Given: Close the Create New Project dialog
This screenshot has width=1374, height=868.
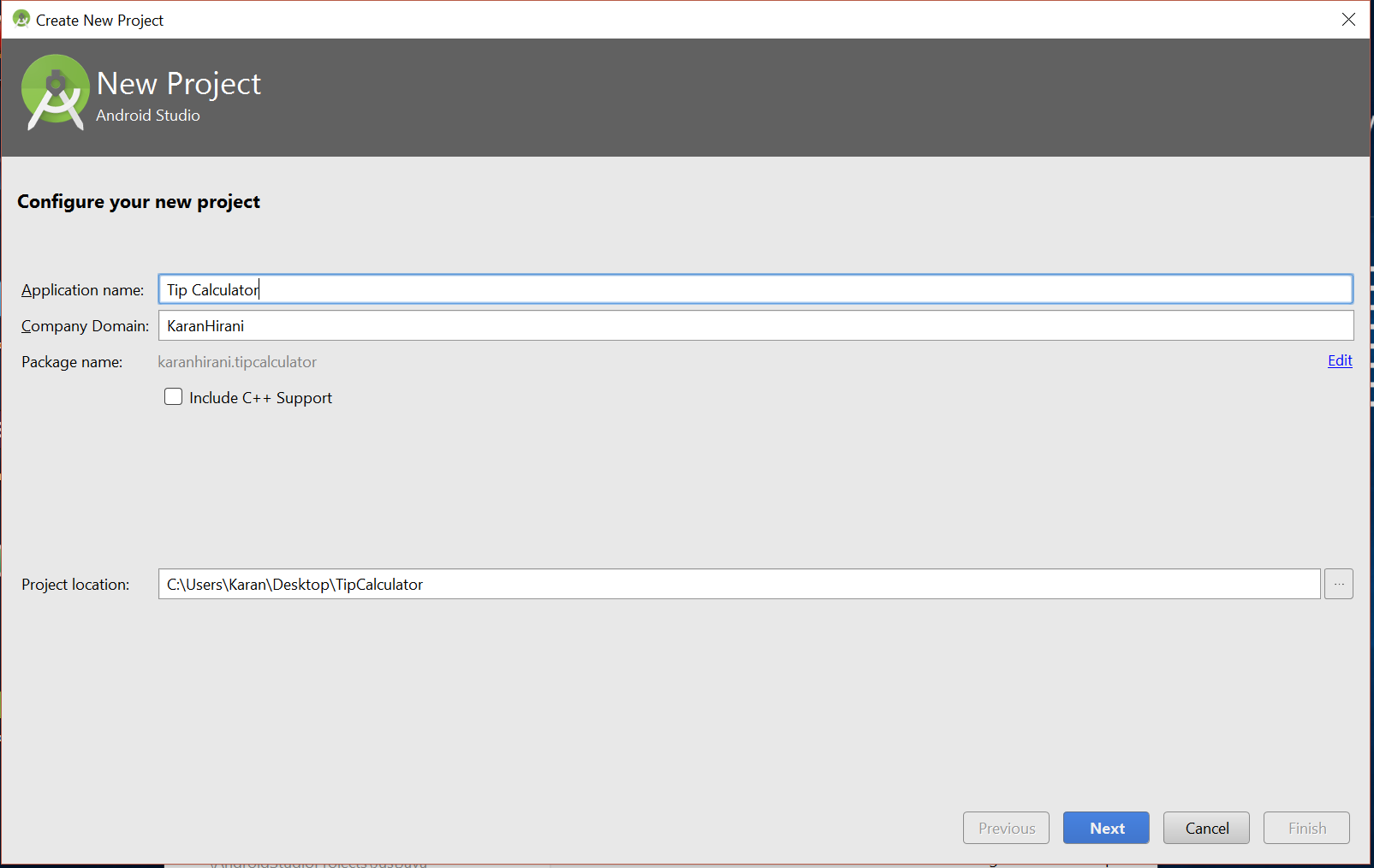Looking at the screenshot, I should [1348, 20].
